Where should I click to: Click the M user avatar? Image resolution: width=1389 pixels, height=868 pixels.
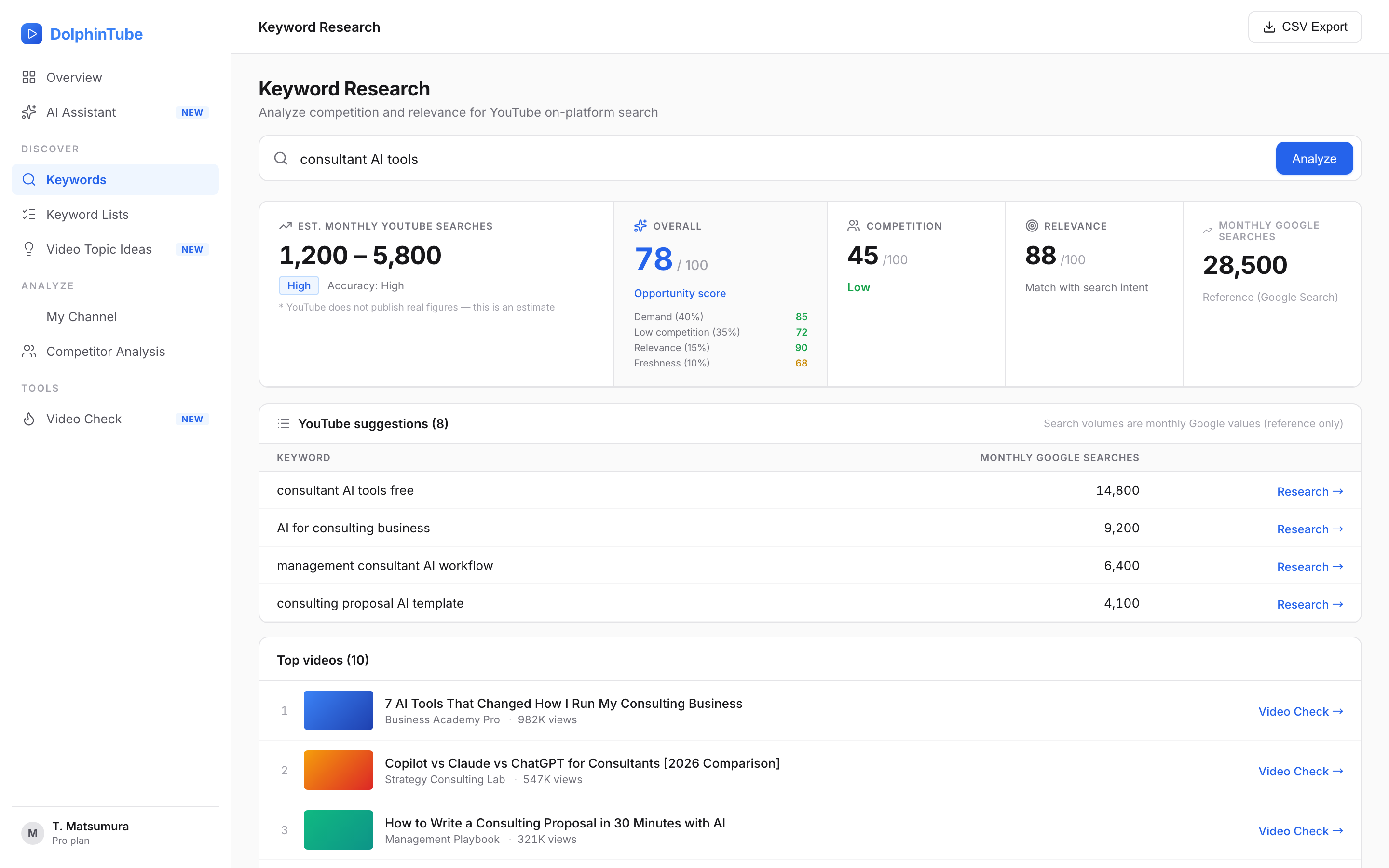coord(33,833)
